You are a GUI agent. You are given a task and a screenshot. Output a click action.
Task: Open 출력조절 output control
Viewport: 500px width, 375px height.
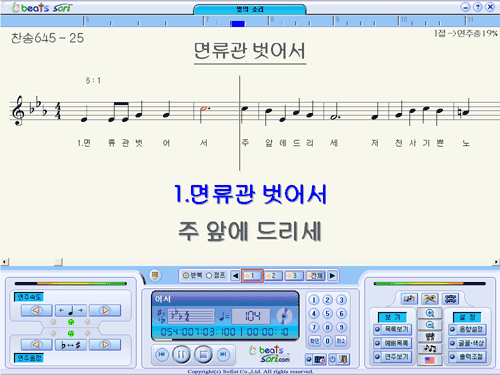(467, 357)
